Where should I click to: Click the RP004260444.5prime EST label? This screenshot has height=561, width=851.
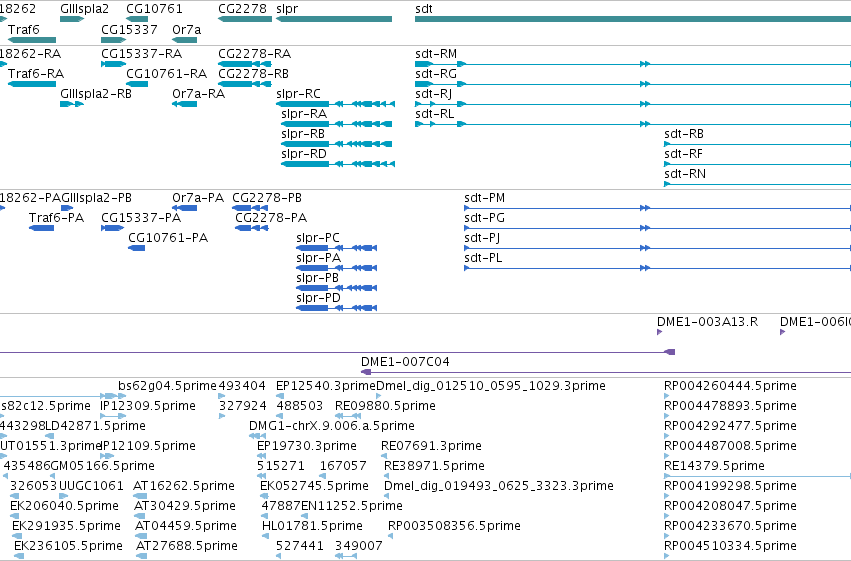pyautogui.click(x=731, y=386)
